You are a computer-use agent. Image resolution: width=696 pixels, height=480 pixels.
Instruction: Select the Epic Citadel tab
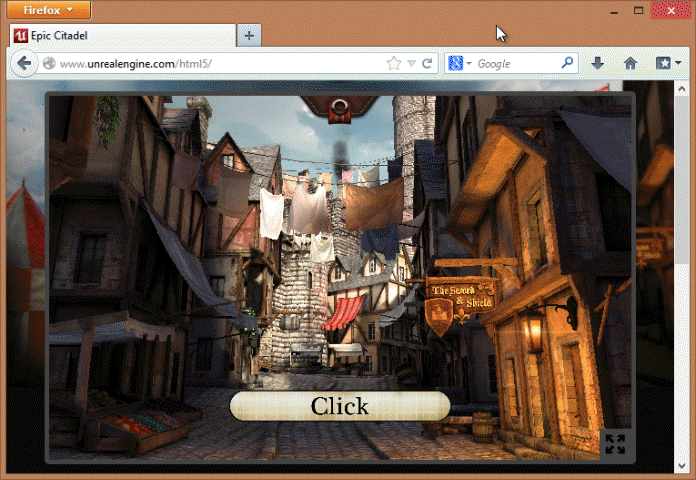(x=122, y=36)
